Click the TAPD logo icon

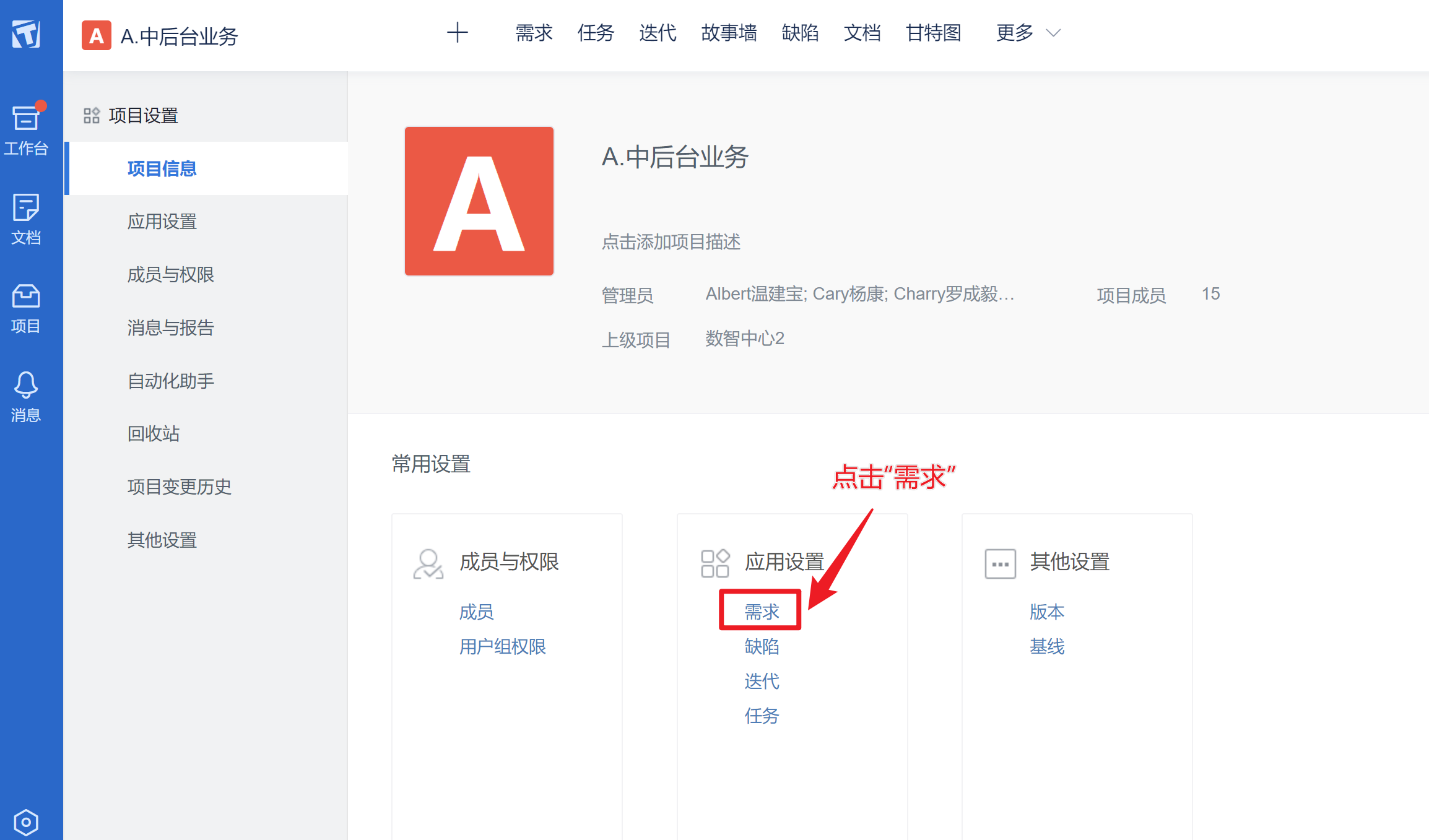click(26, 33)
